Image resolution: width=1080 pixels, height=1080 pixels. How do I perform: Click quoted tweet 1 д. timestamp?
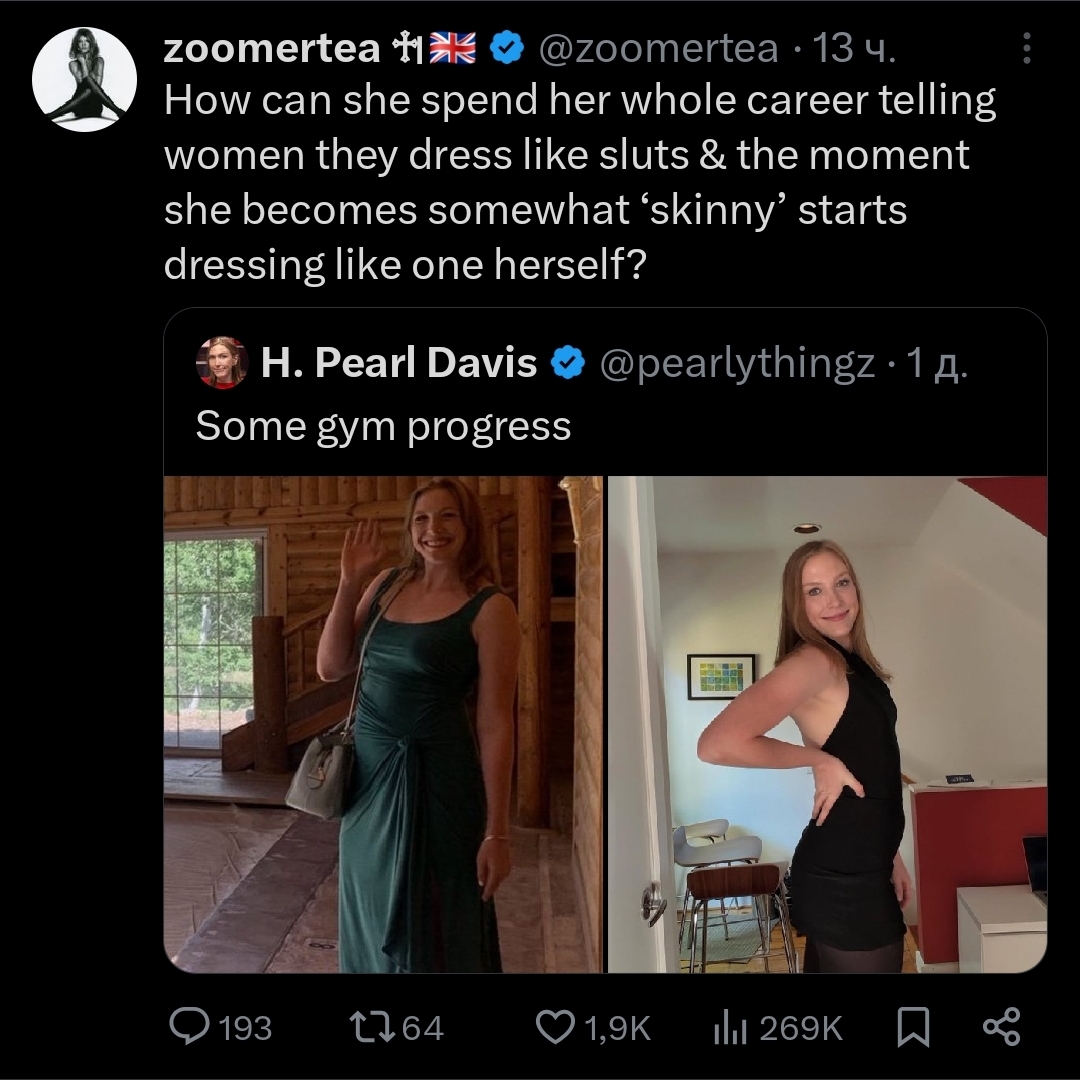pyautogui.click(x=936, y=364)
